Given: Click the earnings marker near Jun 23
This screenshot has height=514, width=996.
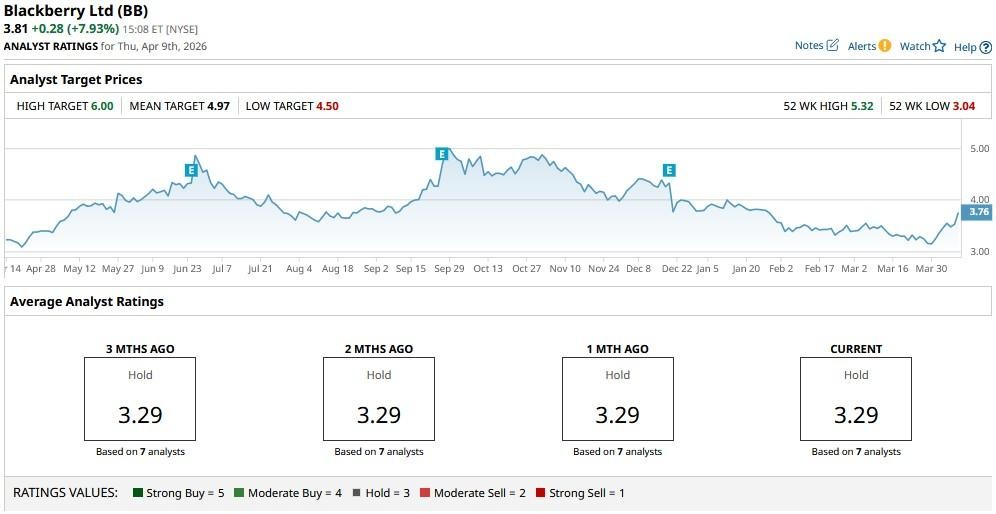Looking at the screenshot, I should tap(190, 170).
